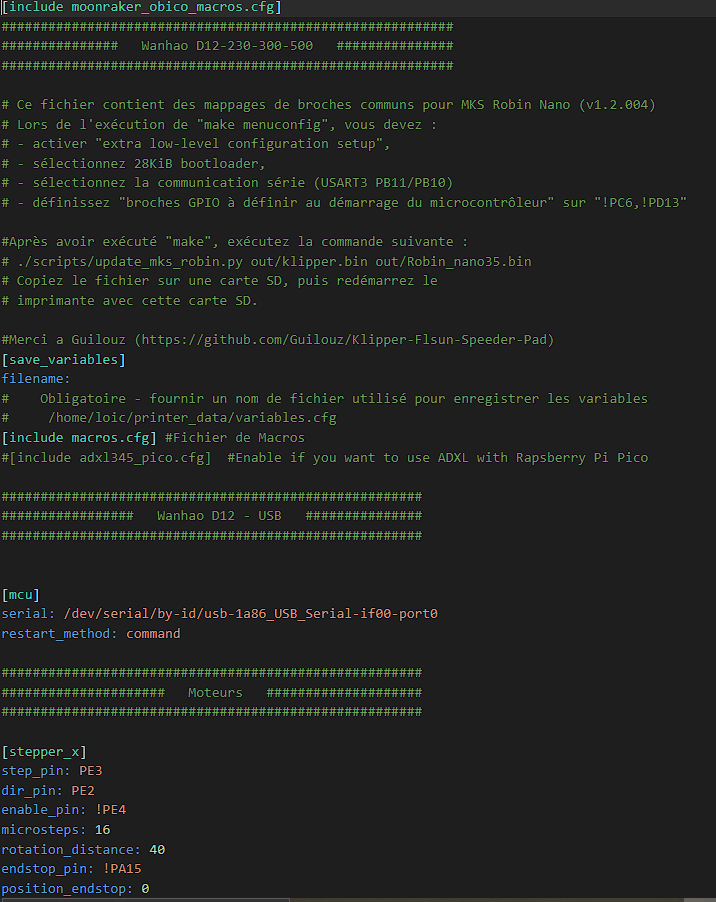The width and height of the screenshot is (716, 902).
Task: Click the [include macros.cfg] line
Action: (79, 438)
